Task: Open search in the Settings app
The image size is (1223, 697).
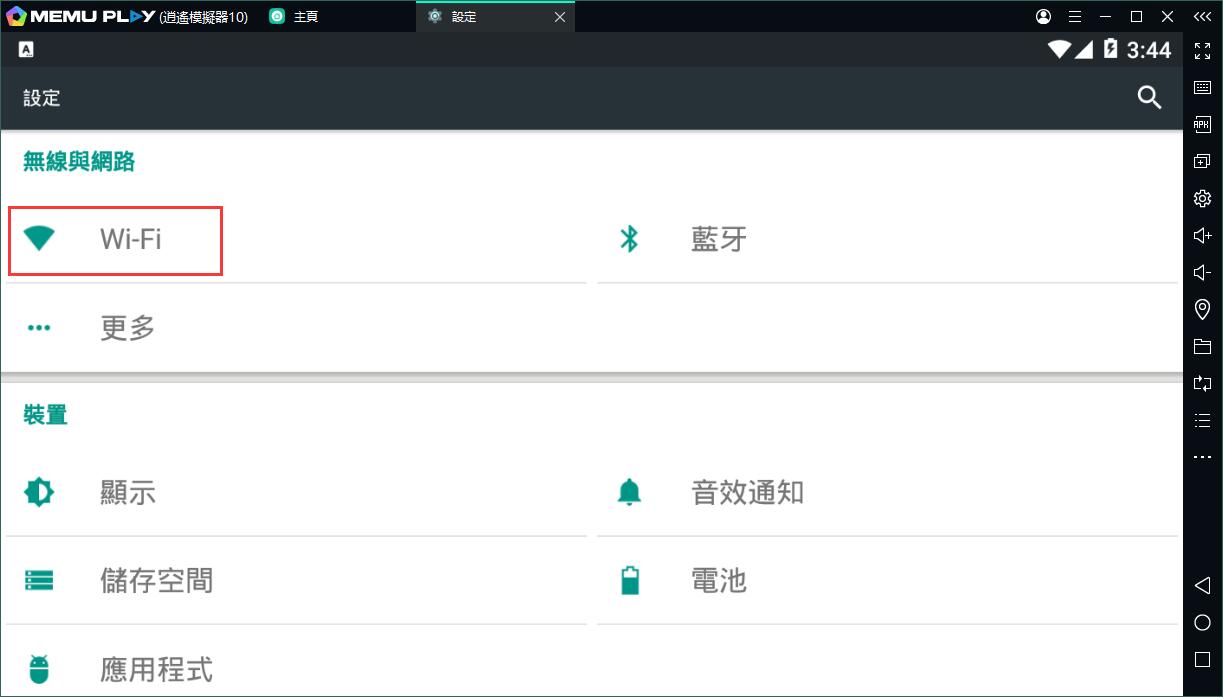Action: [1149, 97]
